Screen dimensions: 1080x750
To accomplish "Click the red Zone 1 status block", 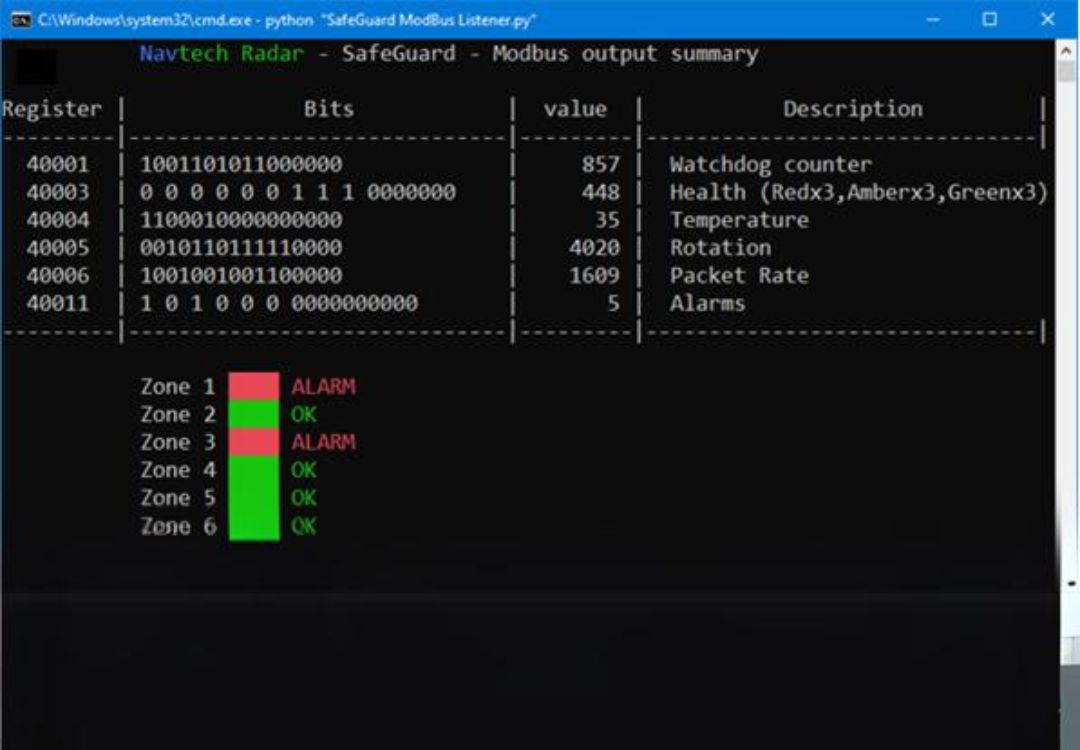I will (x=254, y=386).
